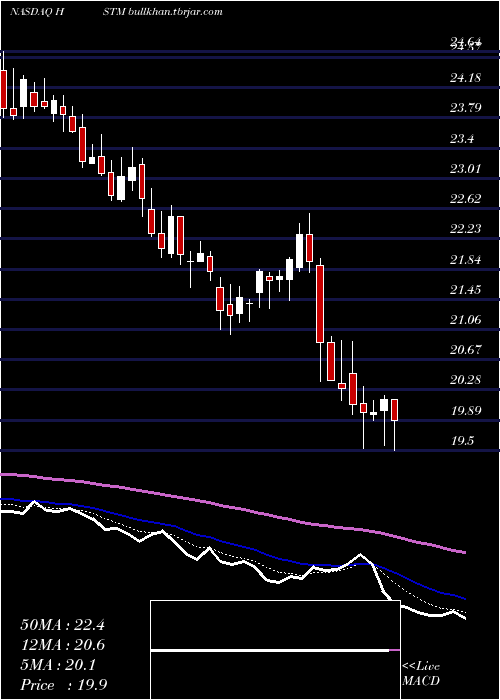Screen dimensions: 500x700
Task: Click the 23.79 price axis label
Action: pos(465,108)
